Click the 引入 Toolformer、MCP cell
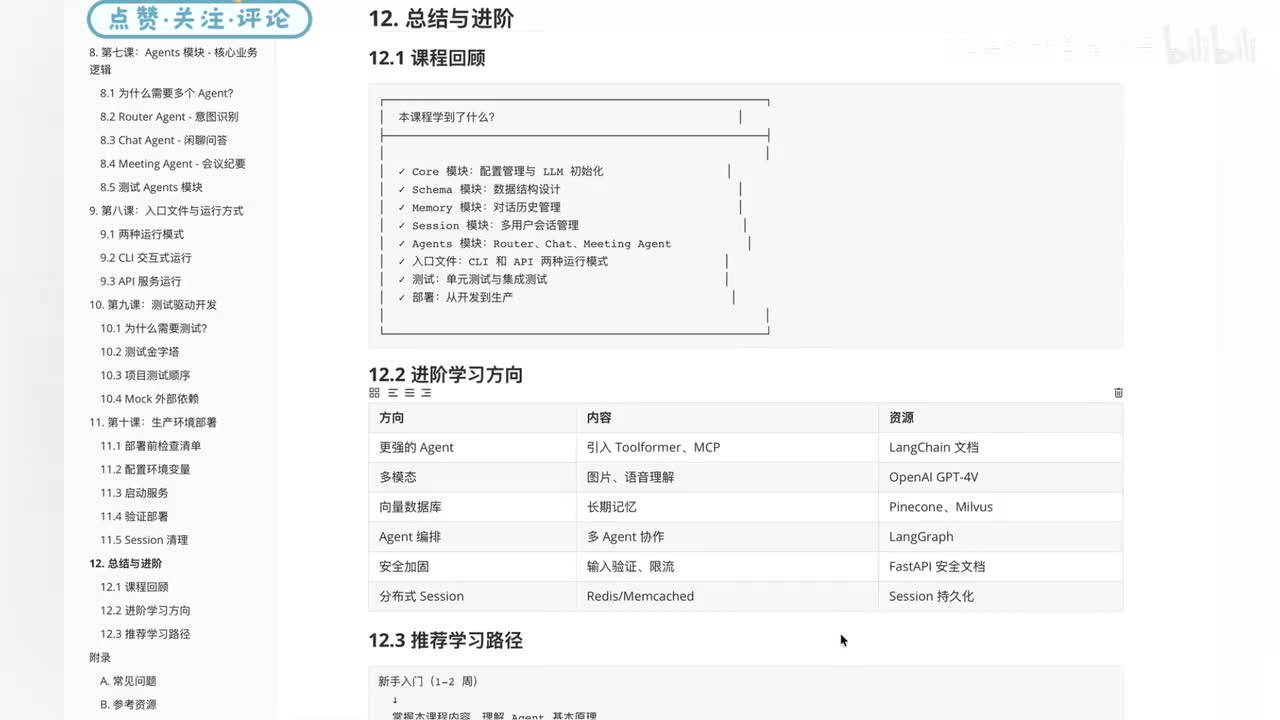1280x720 pixels. point(727,447)
